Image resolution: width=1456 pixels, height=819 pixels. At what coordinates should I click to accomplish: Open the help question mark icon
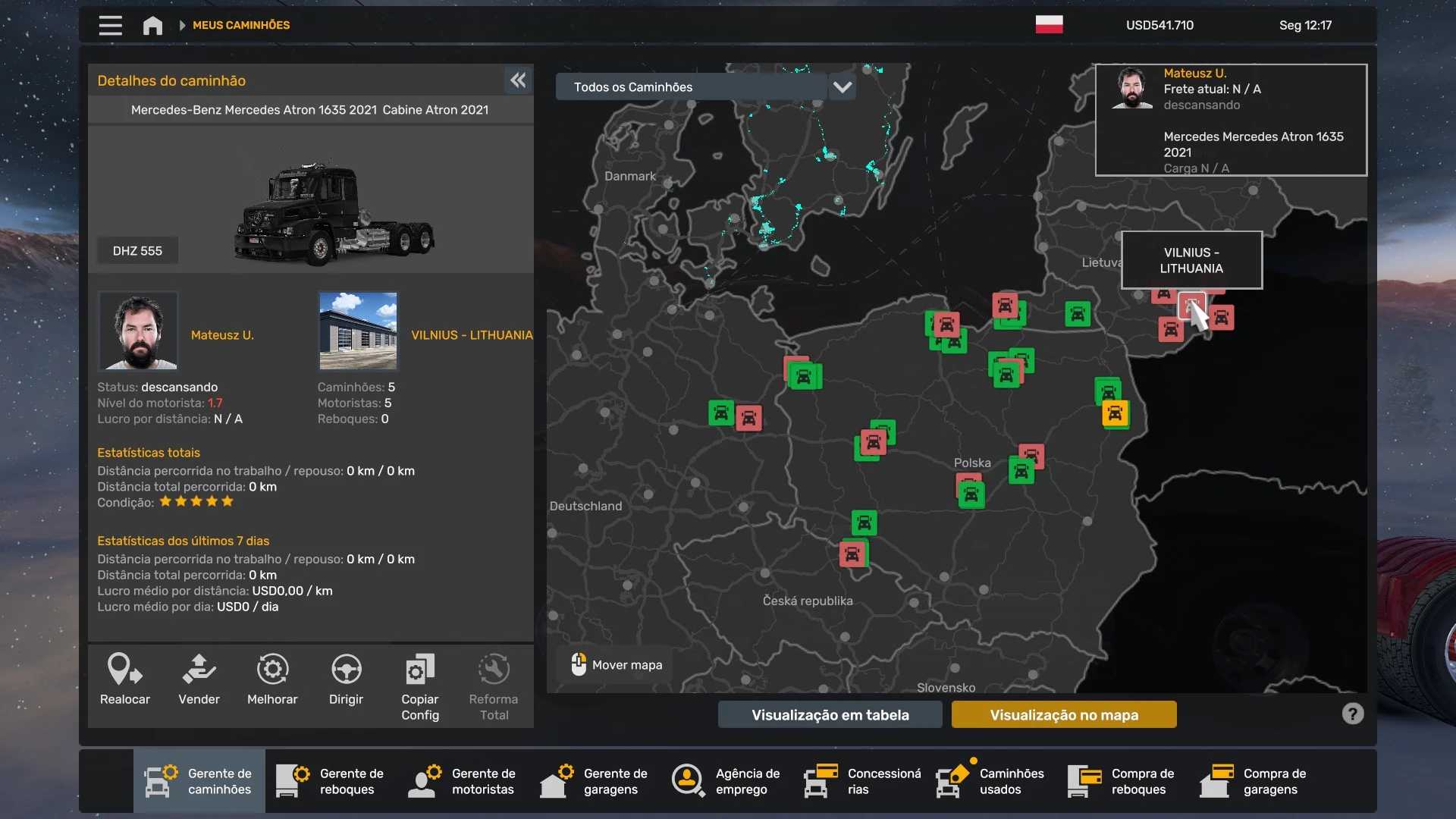[1352, 714]
